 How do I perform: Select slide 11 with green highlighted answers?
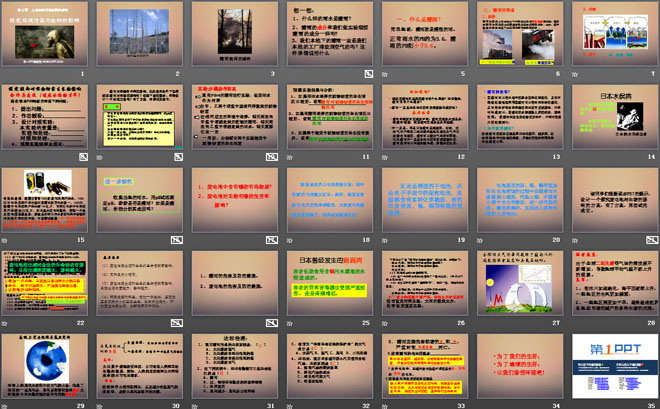pyautogui.click(x=330, y=117)
